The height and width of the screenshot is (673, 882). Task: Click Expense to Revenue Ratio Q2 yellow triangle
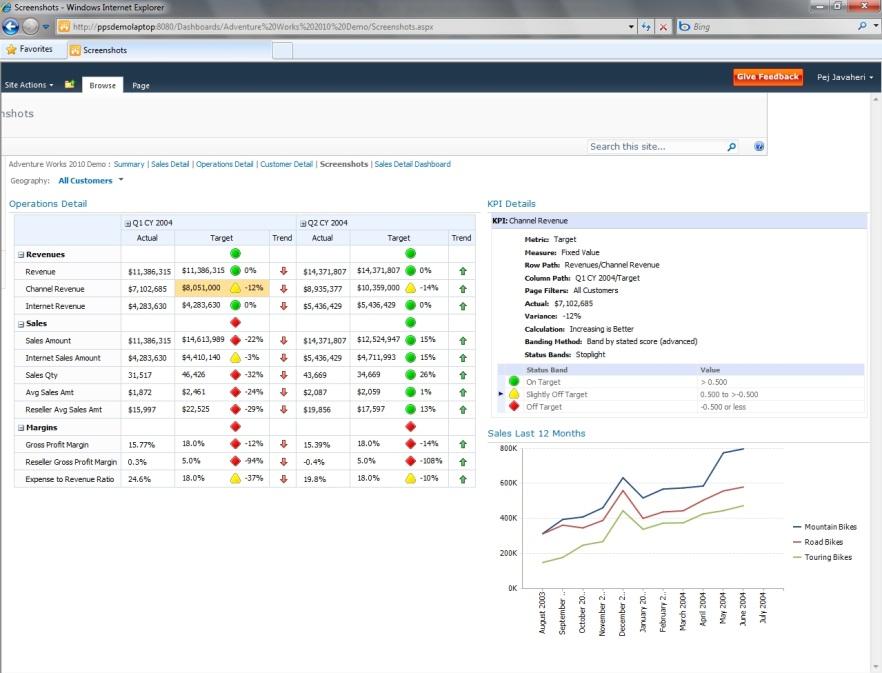(411, 478)
